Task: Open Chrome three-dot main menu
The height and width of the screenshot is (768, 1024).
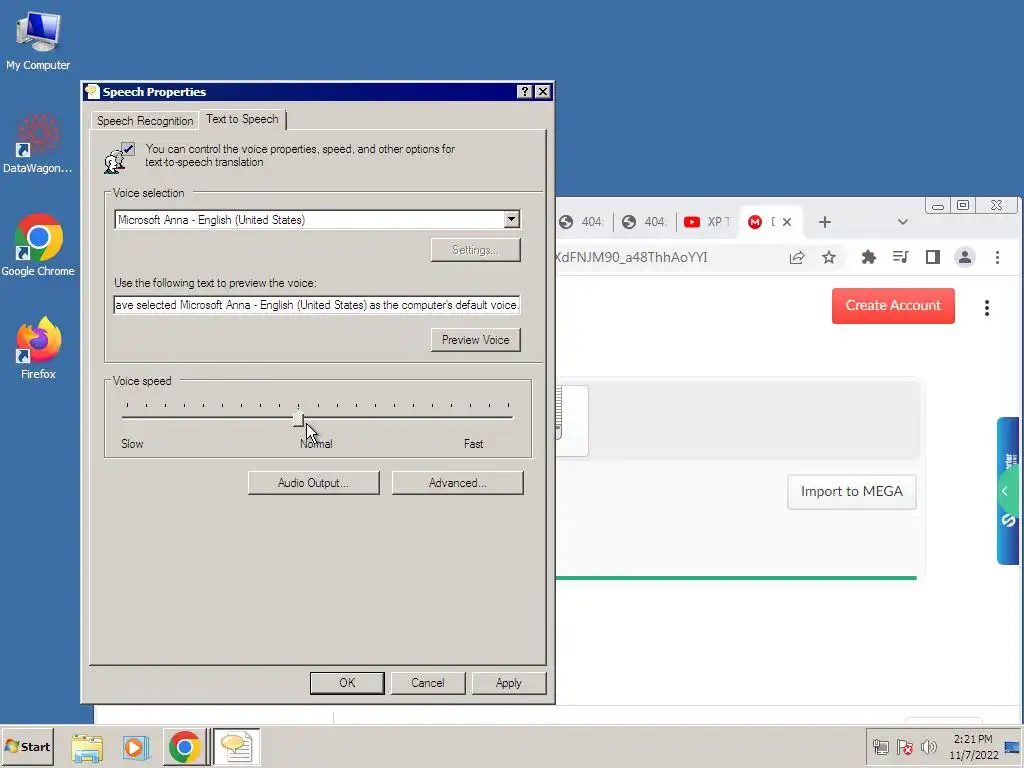Action: point(997,257)
